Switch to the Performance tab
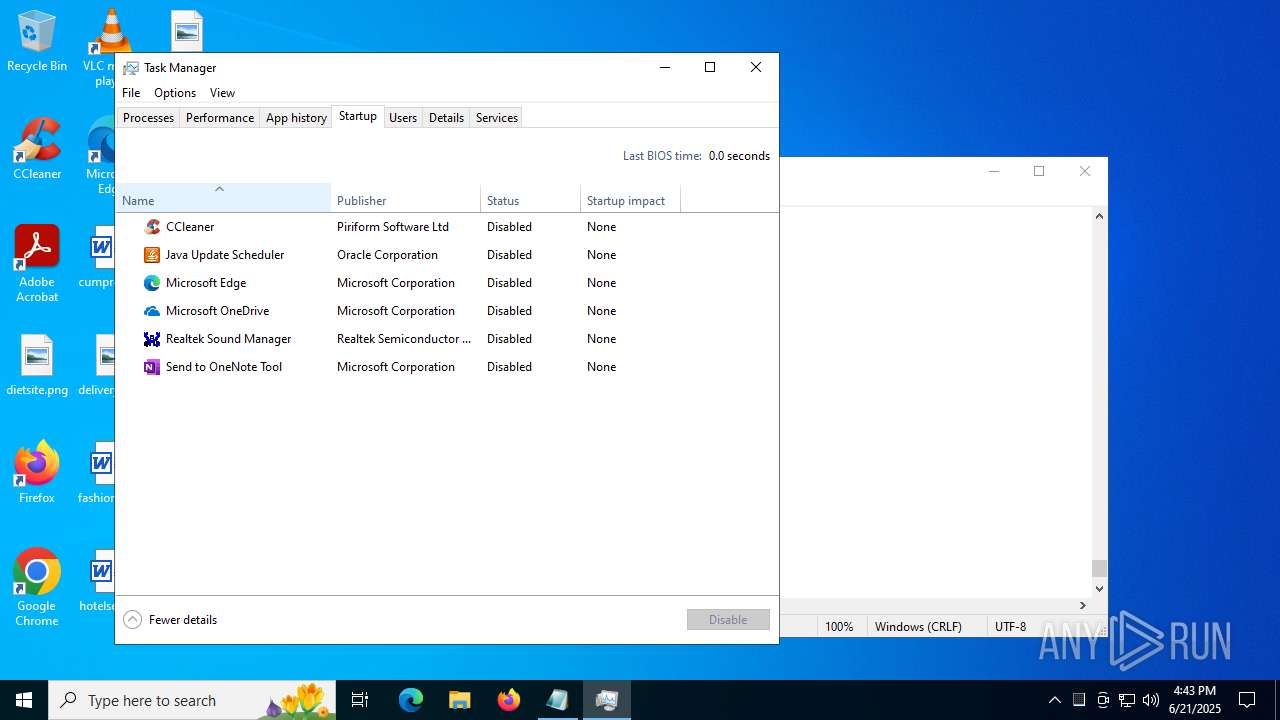Screen dimensions: 1280x720 coord(220,118)
